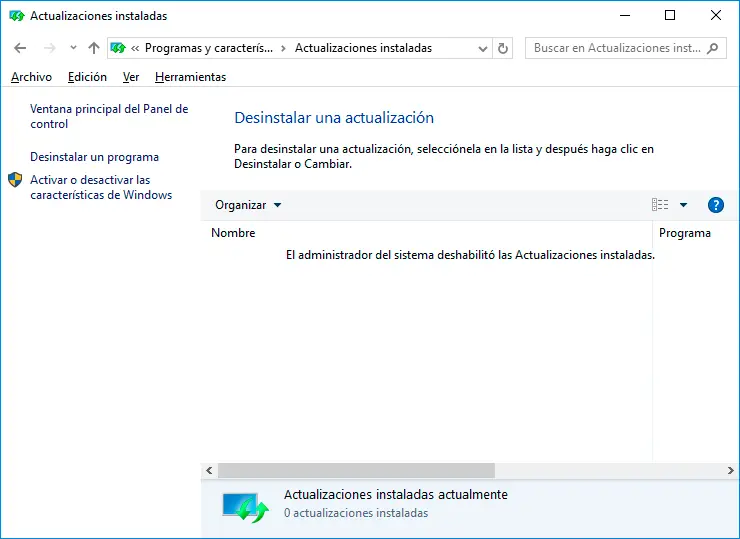Open the Herramientas menu
Viewport: 740px width, 539px height.
(x=190, y=77)
